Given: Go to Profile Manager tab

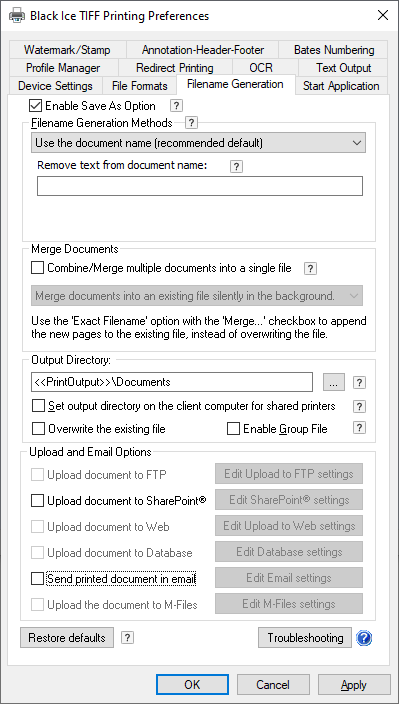Looking at the screenshot, I should (63, 68).
